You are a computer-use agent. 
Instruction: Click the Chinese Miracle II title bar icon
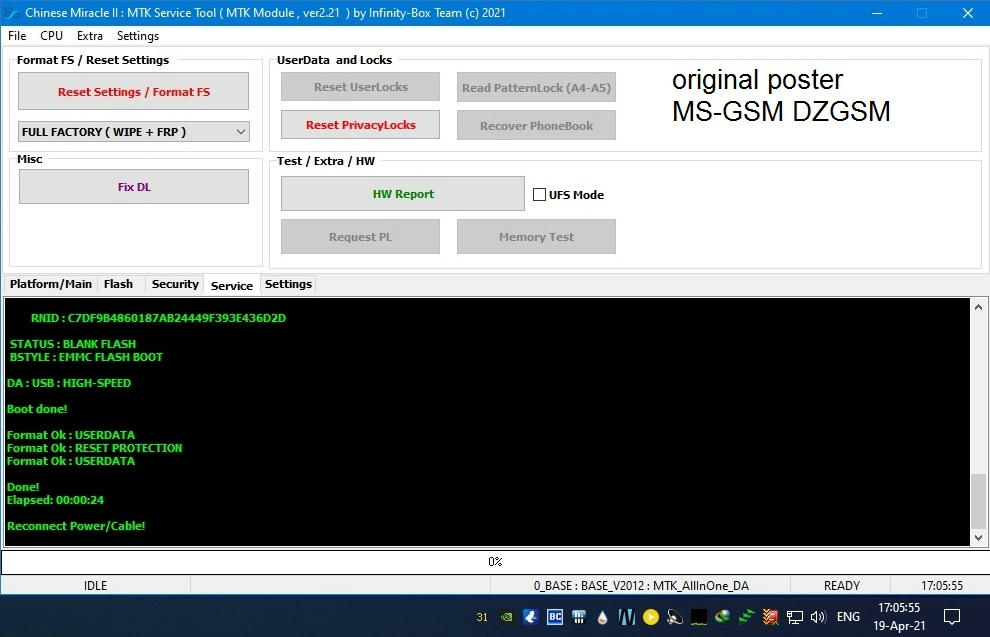[x=11, y=13]
